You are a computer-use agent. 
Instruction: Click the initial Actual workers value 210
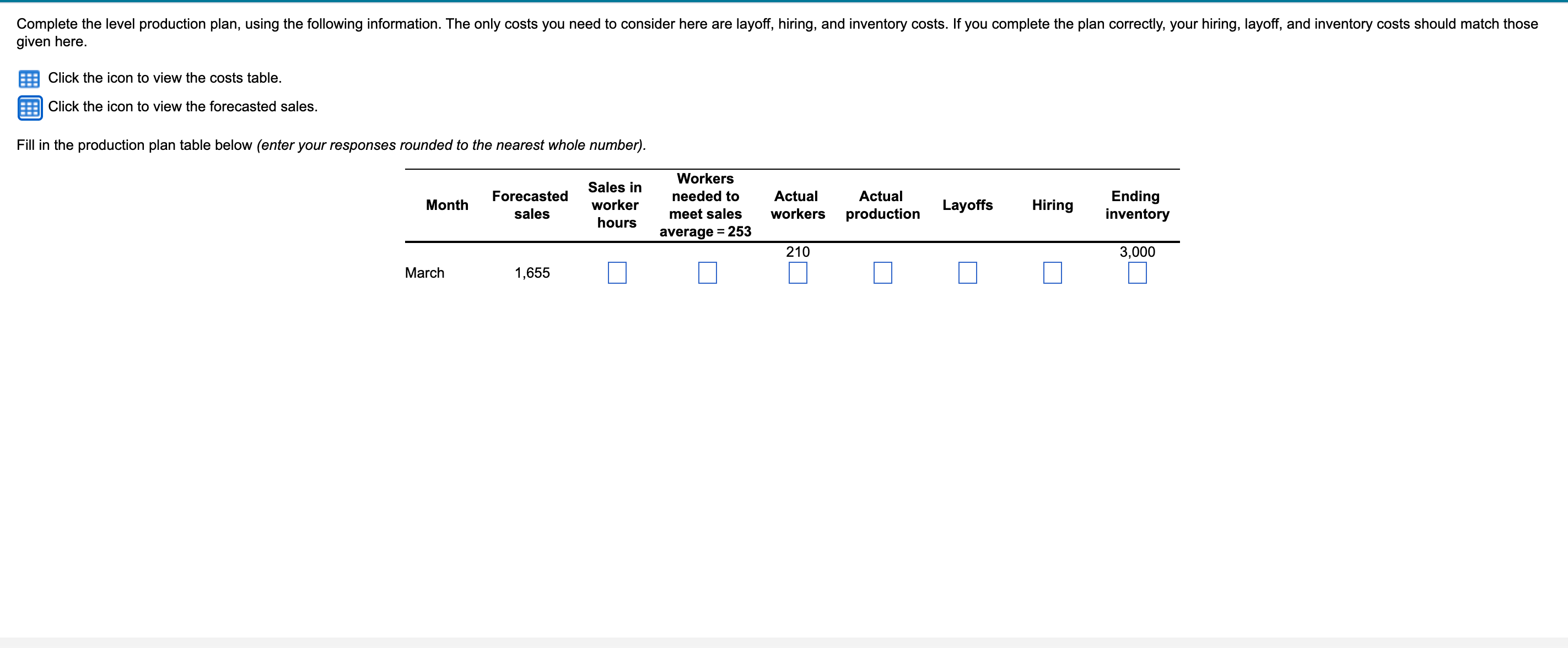[x=798, y=251]
